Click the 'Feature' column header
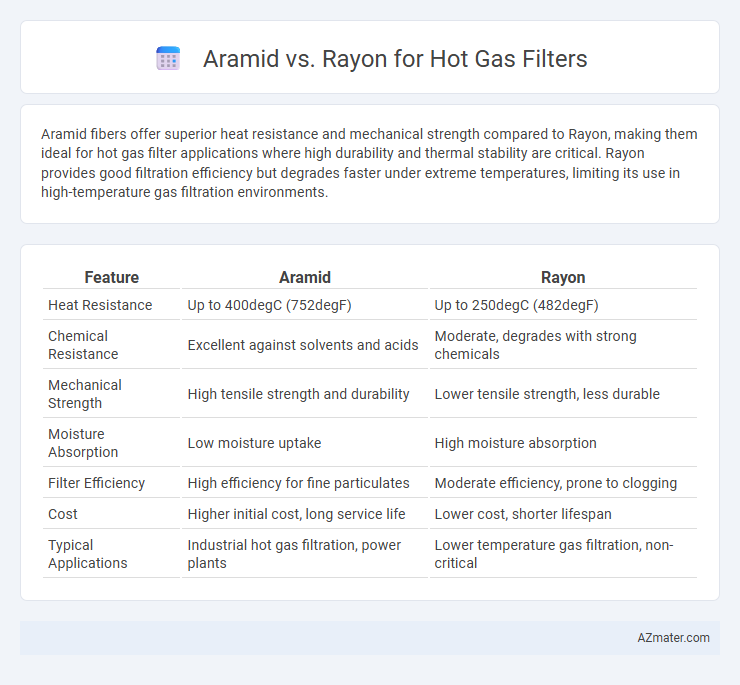 tap(111, 277)
